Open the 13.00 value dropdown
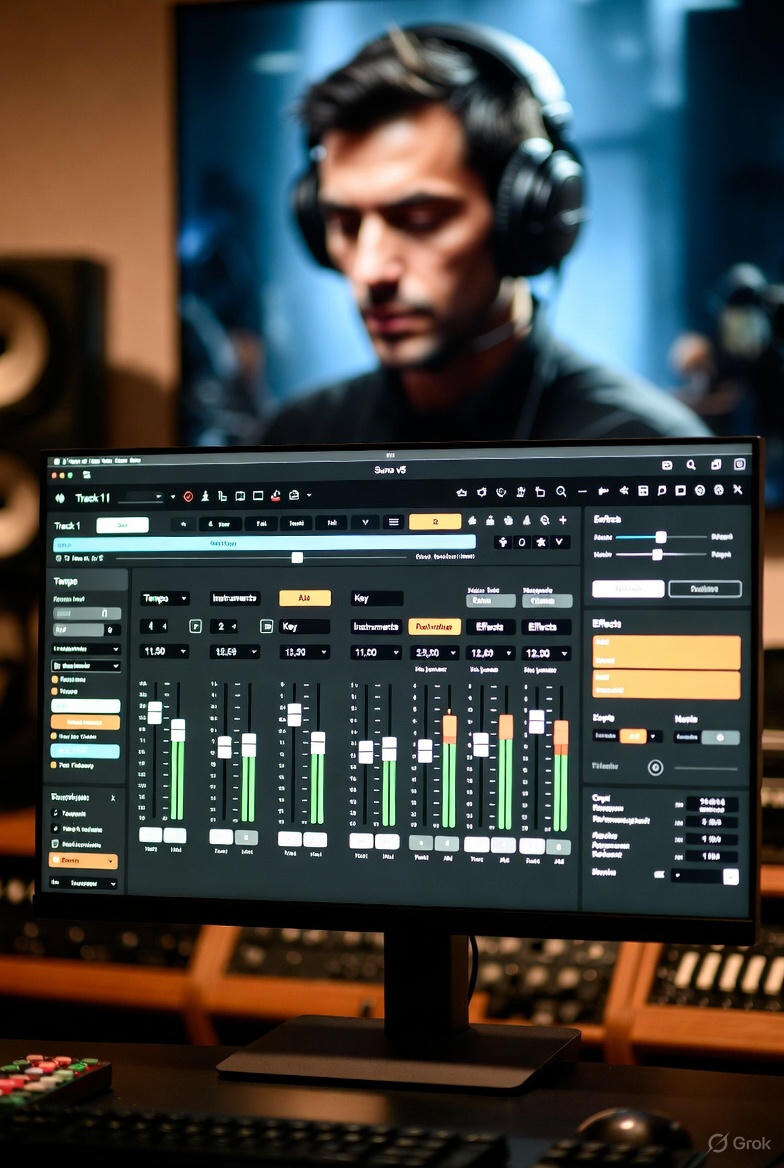 click(304, 653)
